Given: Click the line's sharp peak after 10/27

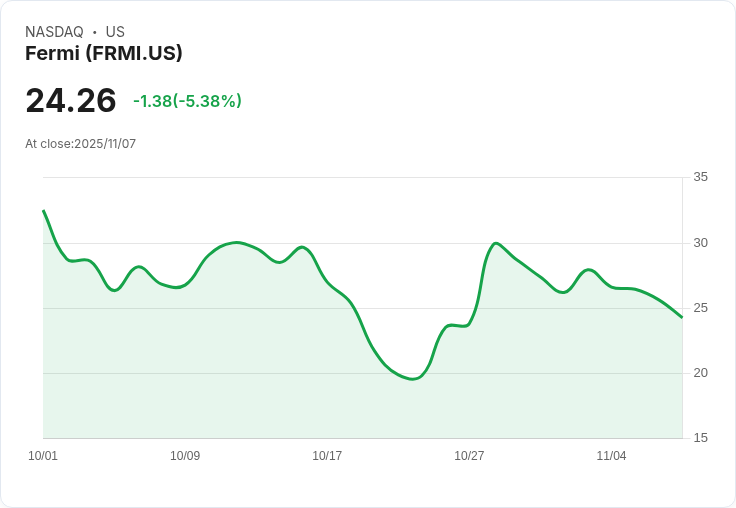Looking at the screenshot, I should tap(496, 243).
